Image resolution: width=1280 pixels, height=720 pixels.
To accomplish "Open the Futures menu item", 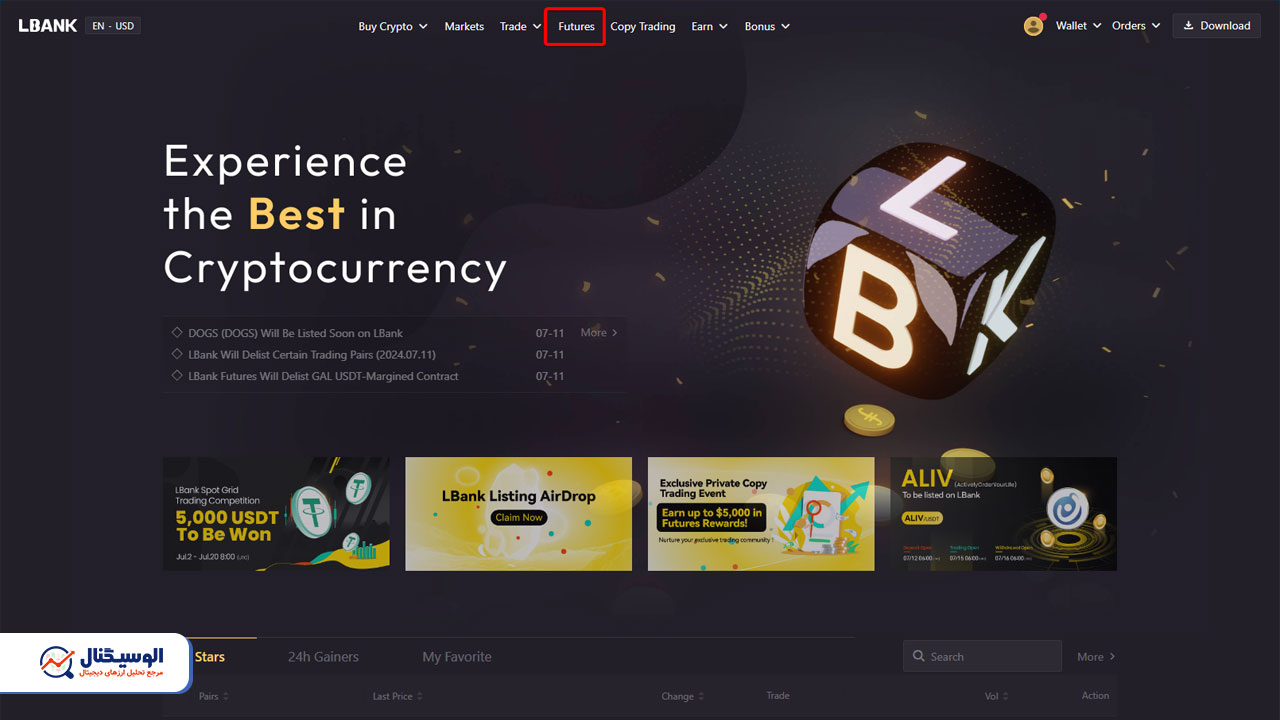I will coord(576,26).
